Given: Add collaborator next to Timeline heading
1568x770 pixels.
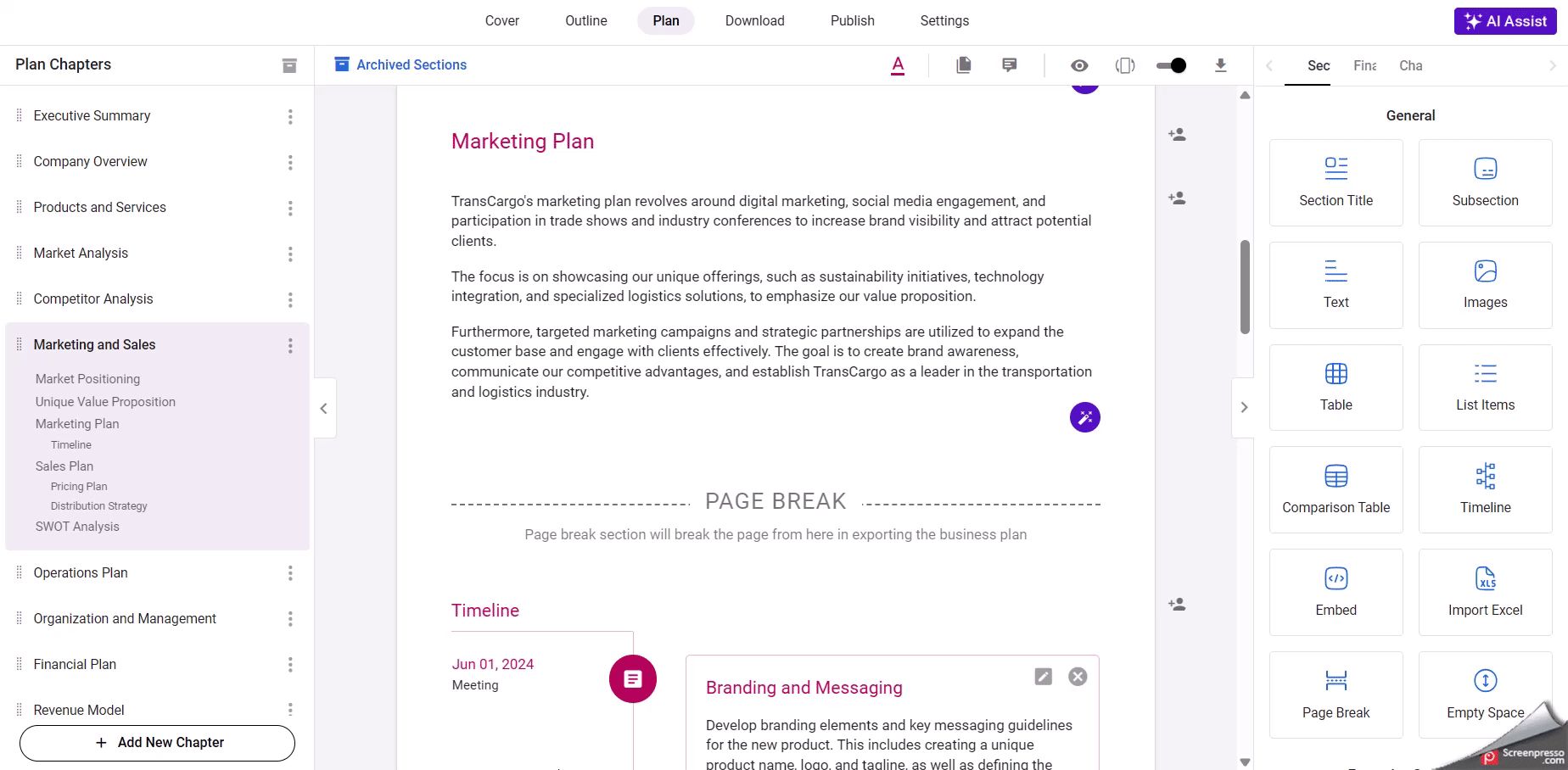Looking at the screenshot, I should 1177,604.
